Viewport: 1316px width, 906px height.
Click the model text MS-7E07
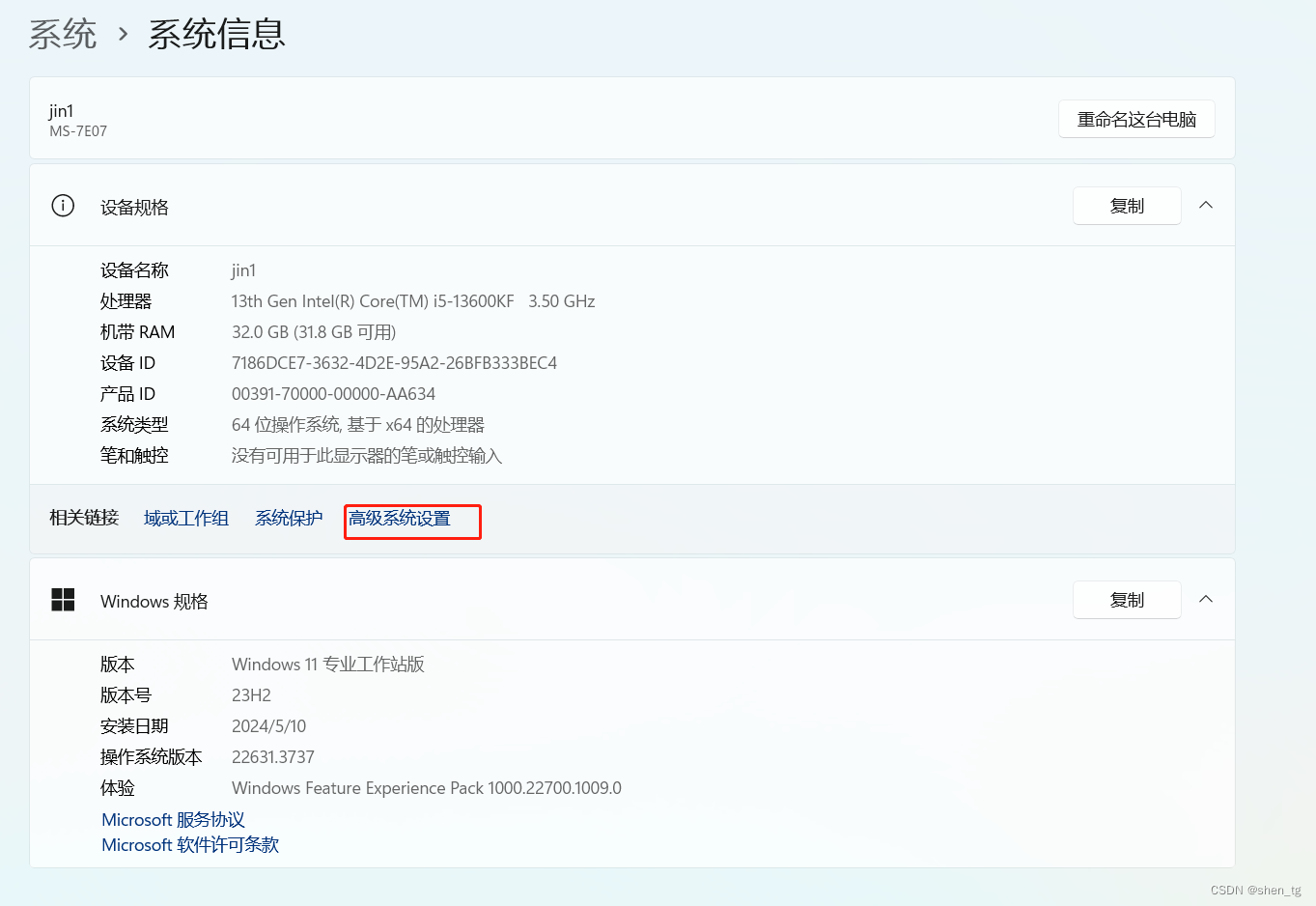coord(78,131)
